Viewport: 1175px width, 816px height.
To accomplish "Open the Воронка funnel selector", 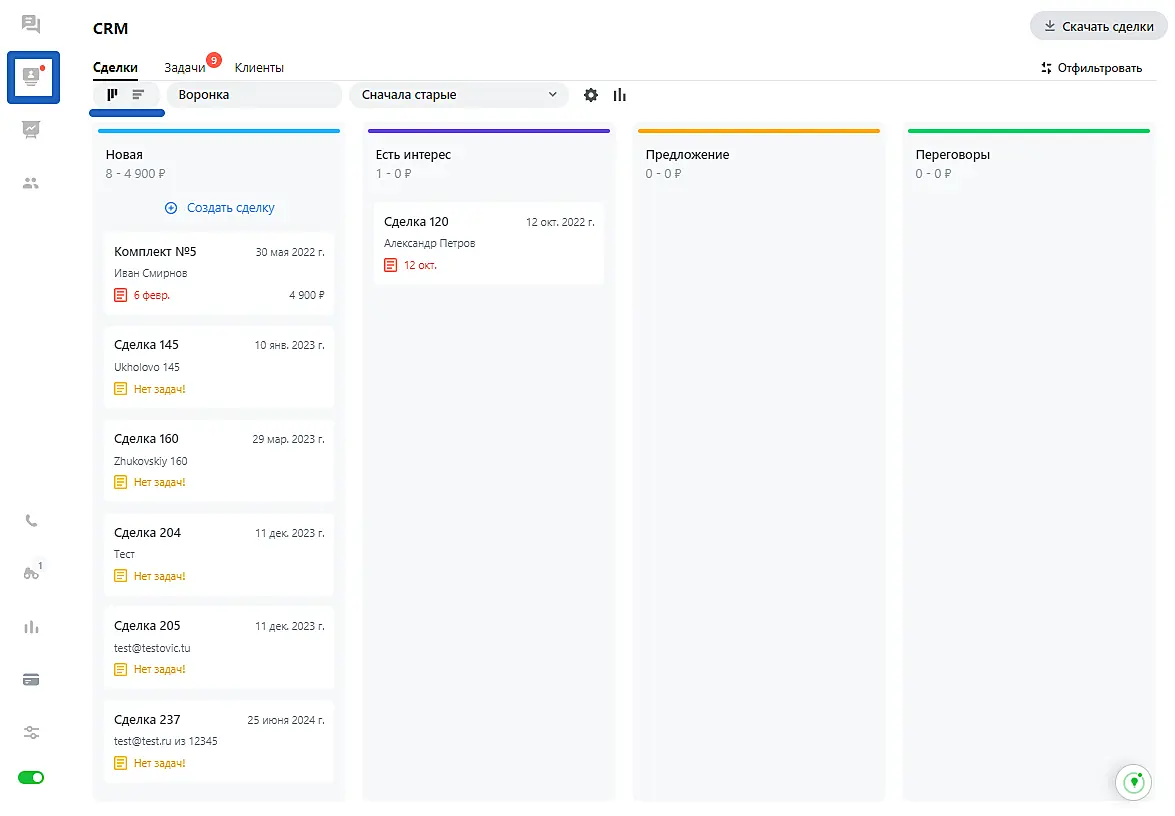I will pyautogui.click(x=254, y=95).
